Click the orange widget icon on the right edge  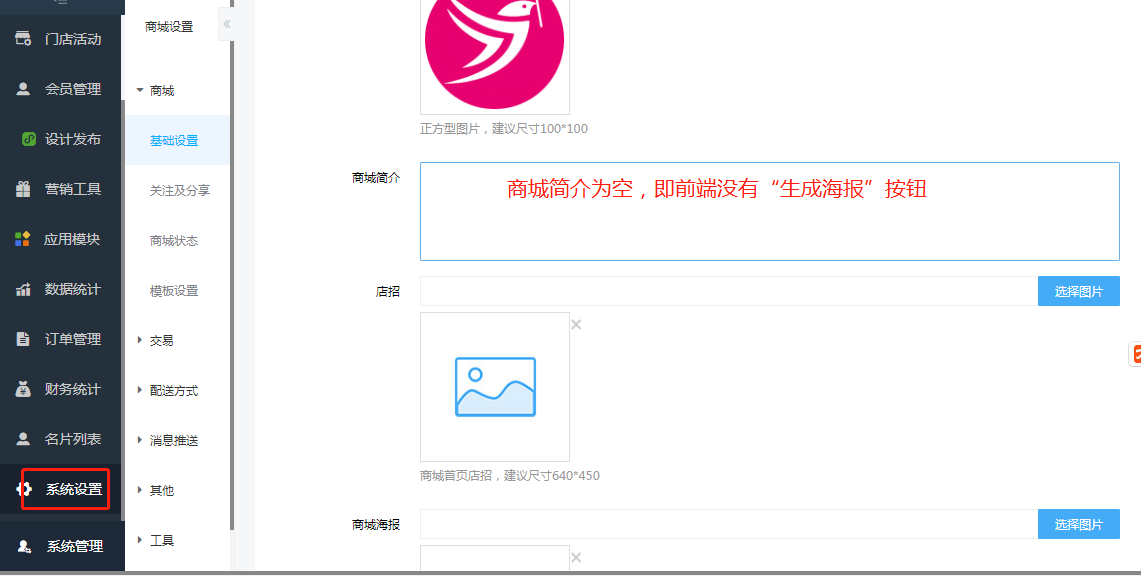(1135, 353)
